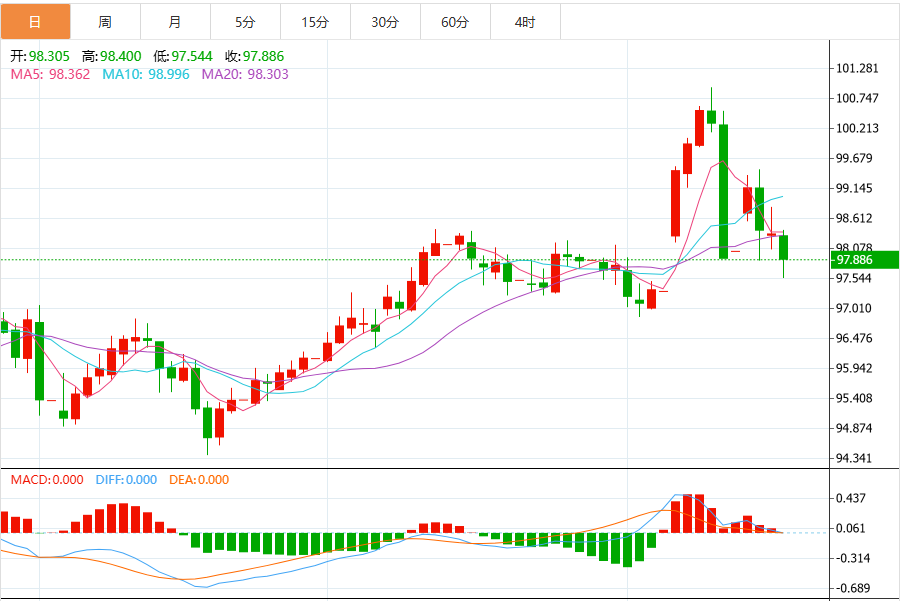Click the tallest red MACD histogram bar

(687, 513)
